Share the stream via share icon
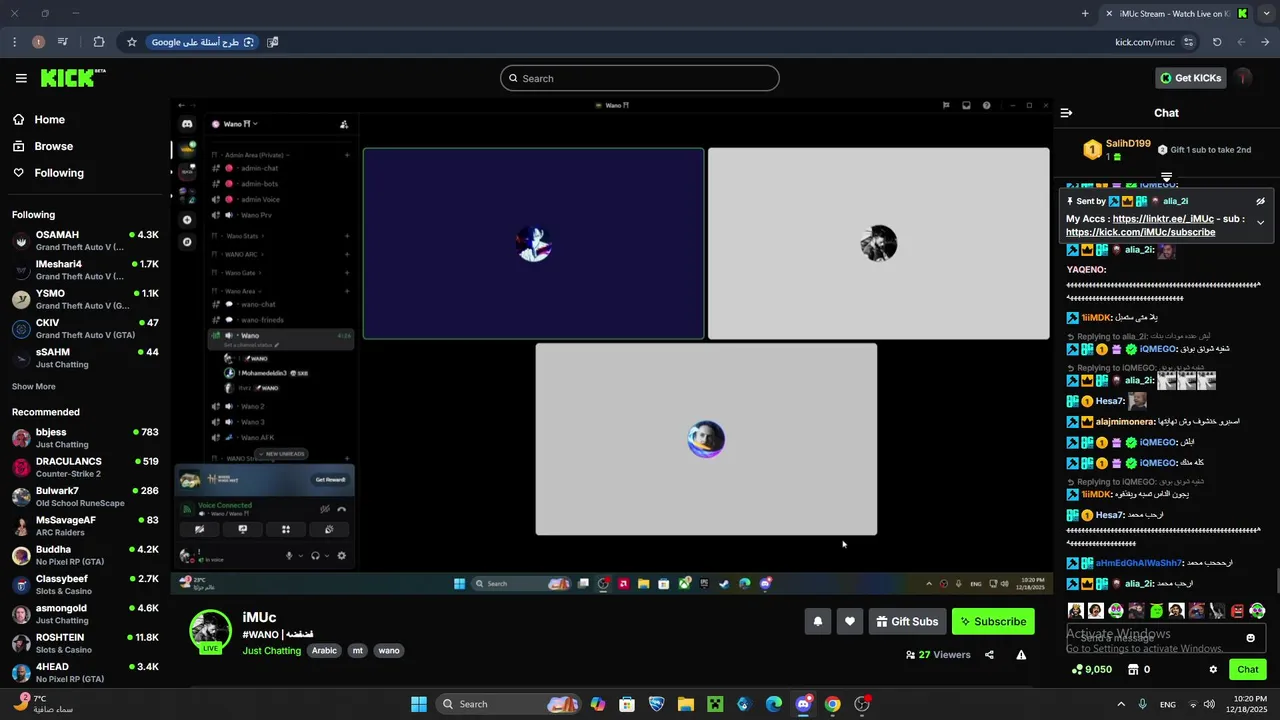Viewport: 1280px width, 720px height. 989,655
